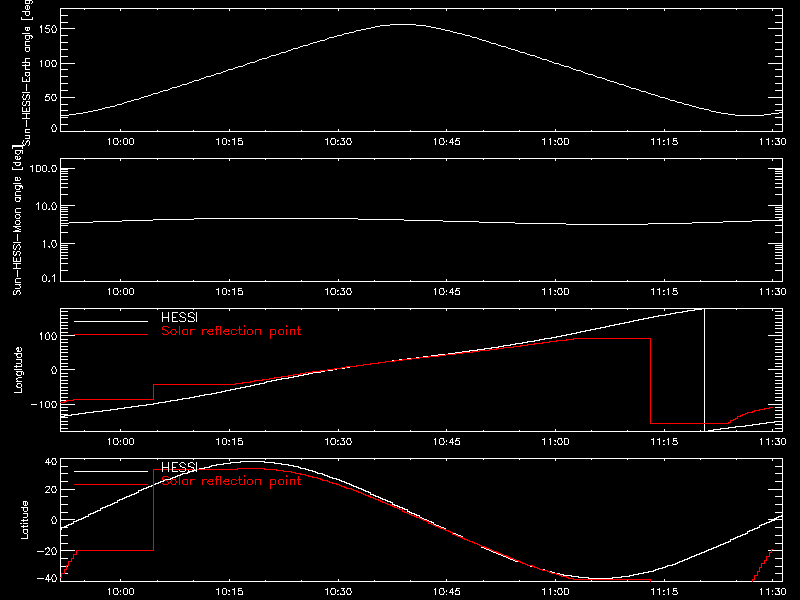This screenshot has height=600, width=800.
Task: Click the white vertical wrap line in Longitude plot
Action: pos(705,370)
